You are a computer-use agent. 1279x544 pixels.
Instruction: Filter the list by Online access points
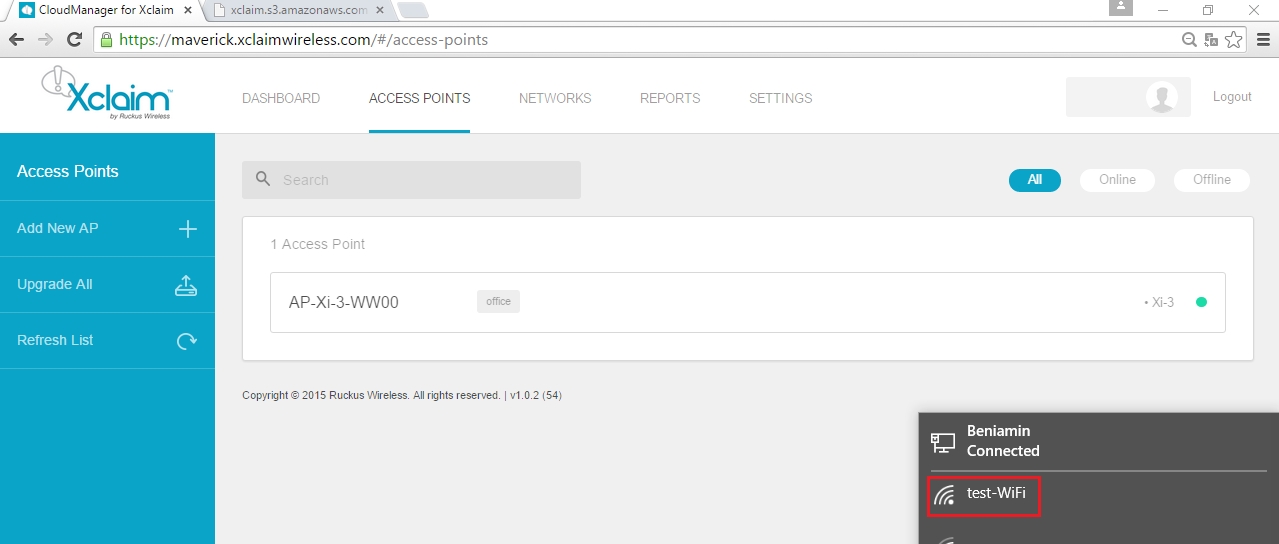(1117, 180)
